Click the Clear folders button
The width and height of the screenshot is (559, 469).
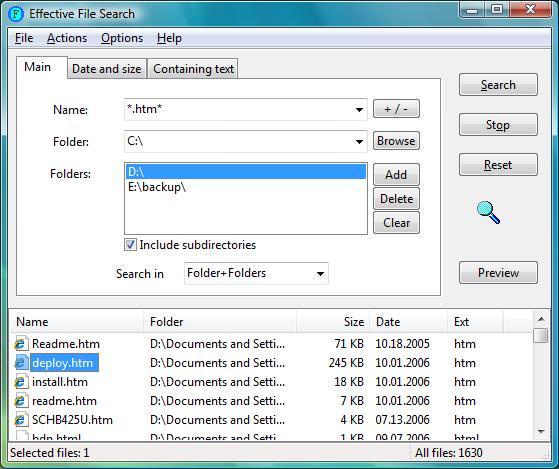396,223
